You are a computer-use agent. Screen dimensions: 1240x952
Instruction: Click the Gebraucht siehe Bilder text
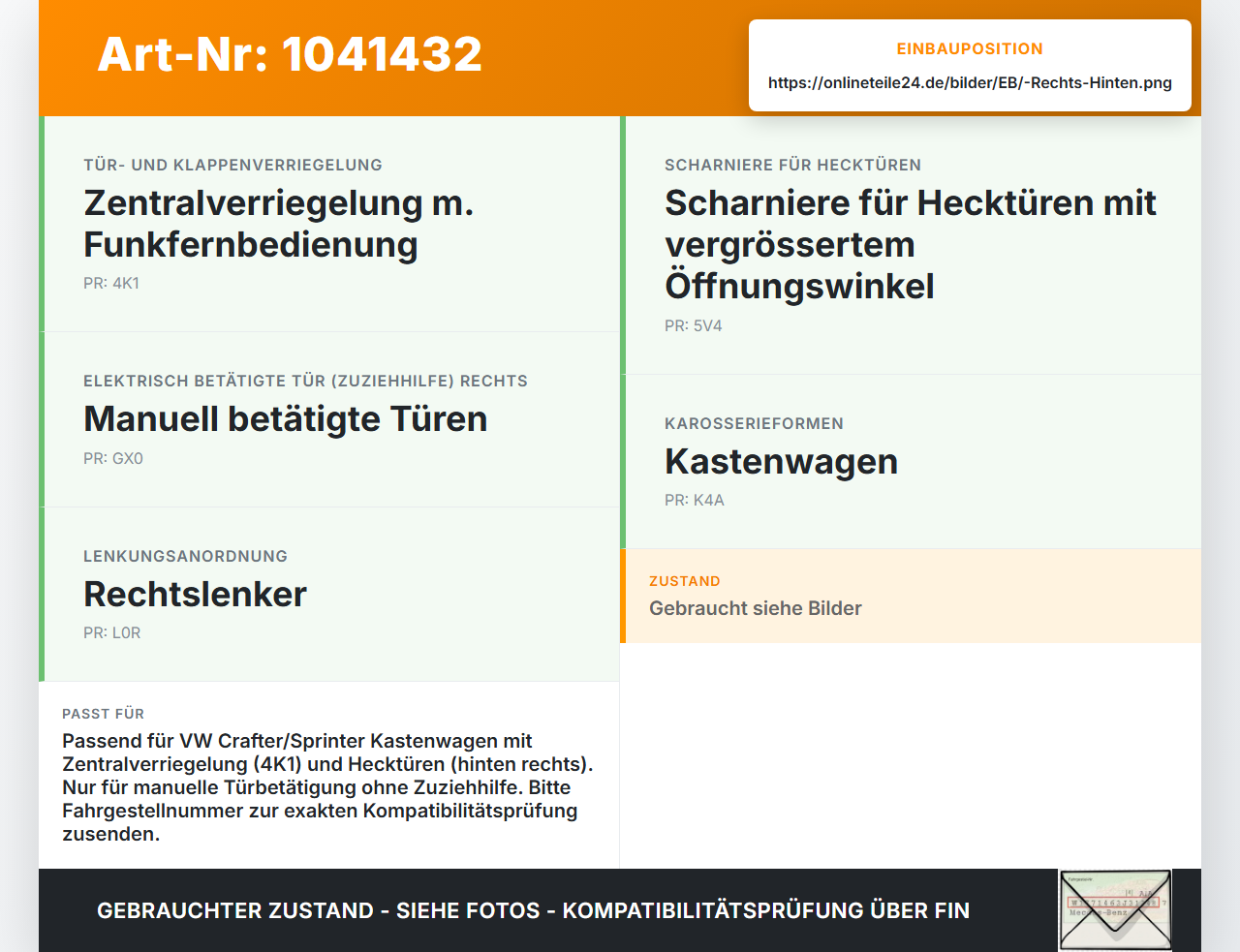pos(756,608)
